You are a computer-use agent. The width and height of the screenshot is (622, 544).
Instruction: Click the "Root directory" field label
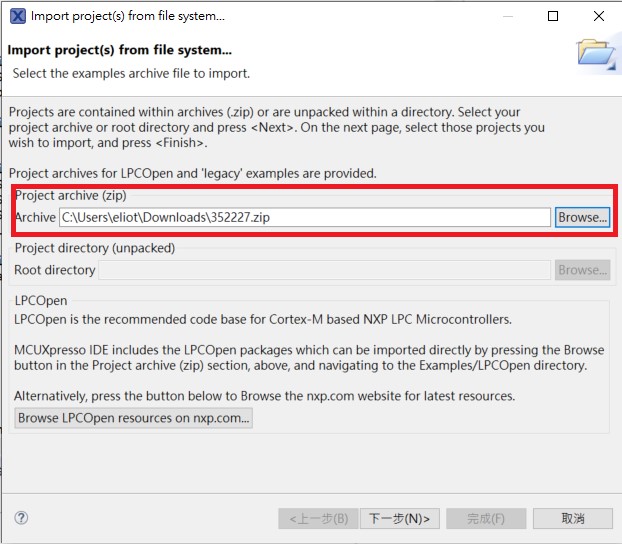pyautogui.click(x=55, y=270)
